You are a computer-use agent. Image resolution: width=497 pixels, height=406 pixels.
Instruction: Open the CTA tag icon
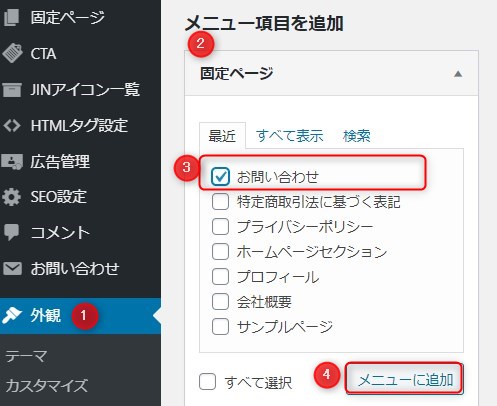[12, 53]
